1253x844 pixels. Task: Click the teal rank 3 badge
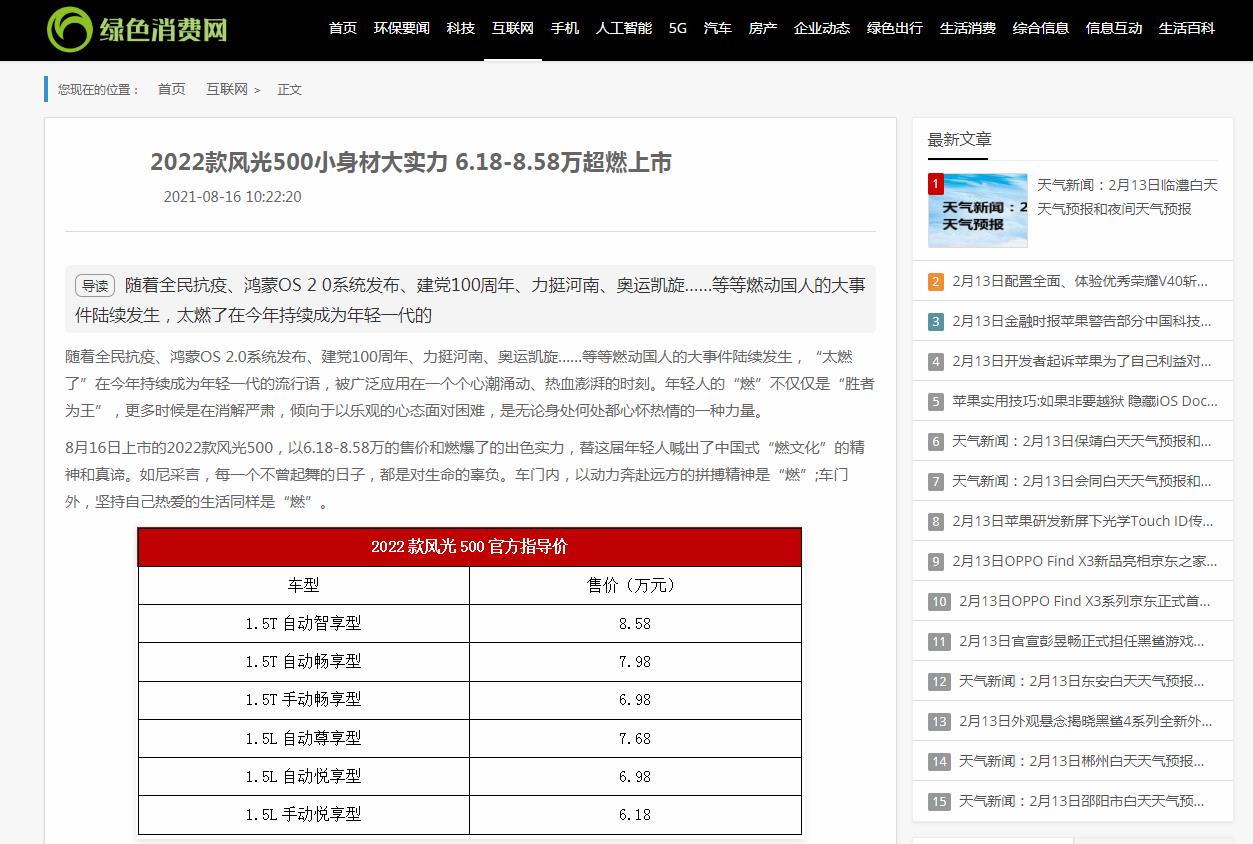(936, 322)
